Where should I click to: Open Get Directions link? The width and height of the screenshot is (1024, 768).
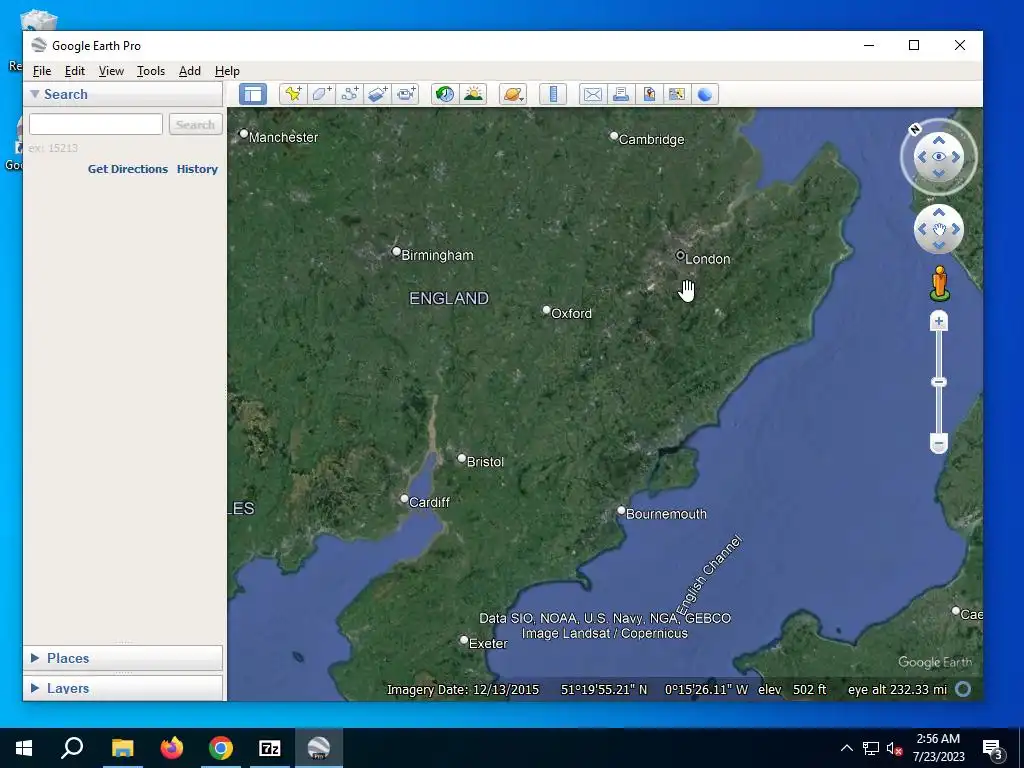pos(128,168)
